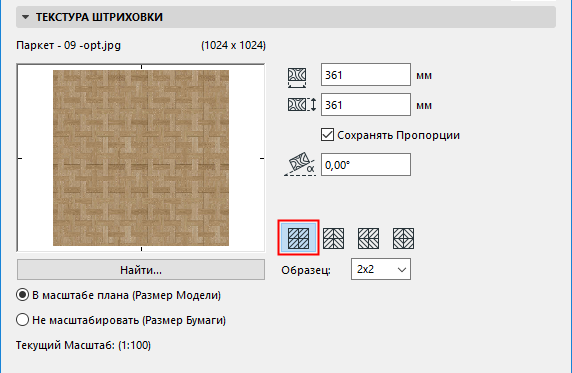The width and height of the screenshot is (572, 373).
Task: Select the first plain tile pattern icon
Action: [x=298, y=238]
